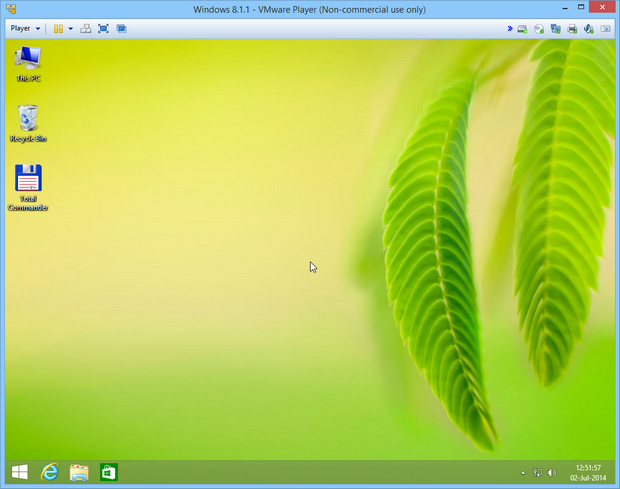The width and height of the screenshot is (620, 489).
Task: Enter full screen mode
Action: (103, 29)
